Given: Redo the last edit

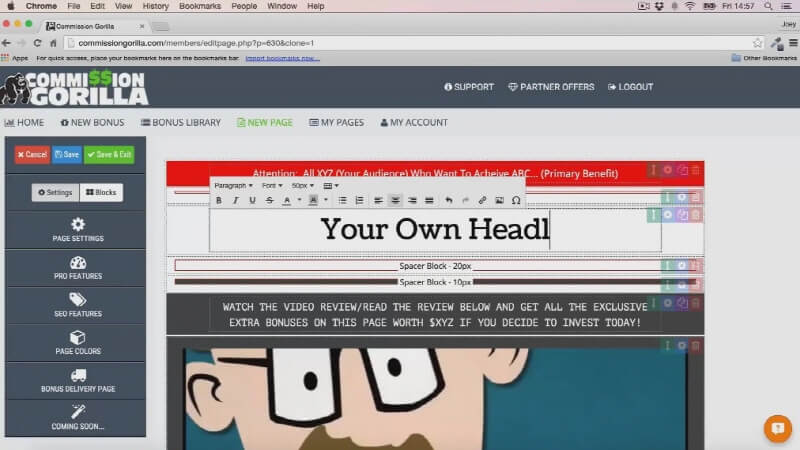Looking at the screenshot, I should [x=465, y=201].
